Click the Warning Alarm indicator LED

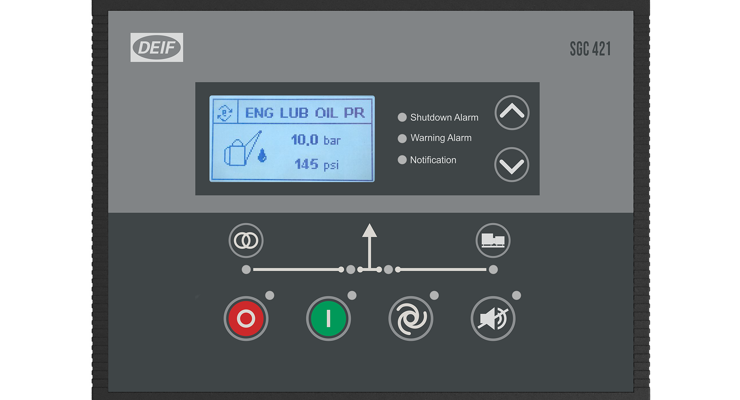click(402, 138)
